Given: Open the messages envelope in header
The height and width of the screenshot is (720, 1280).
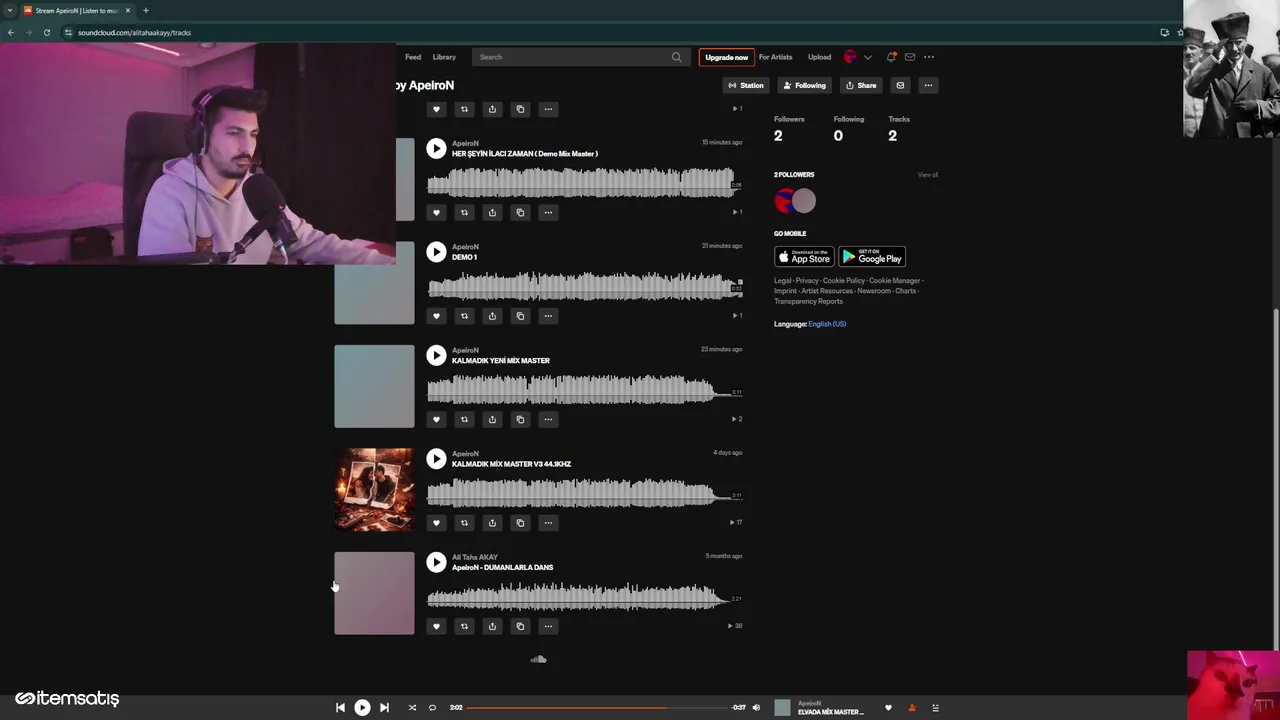Looking at the screenshot, I should click(x=910, y=57).
